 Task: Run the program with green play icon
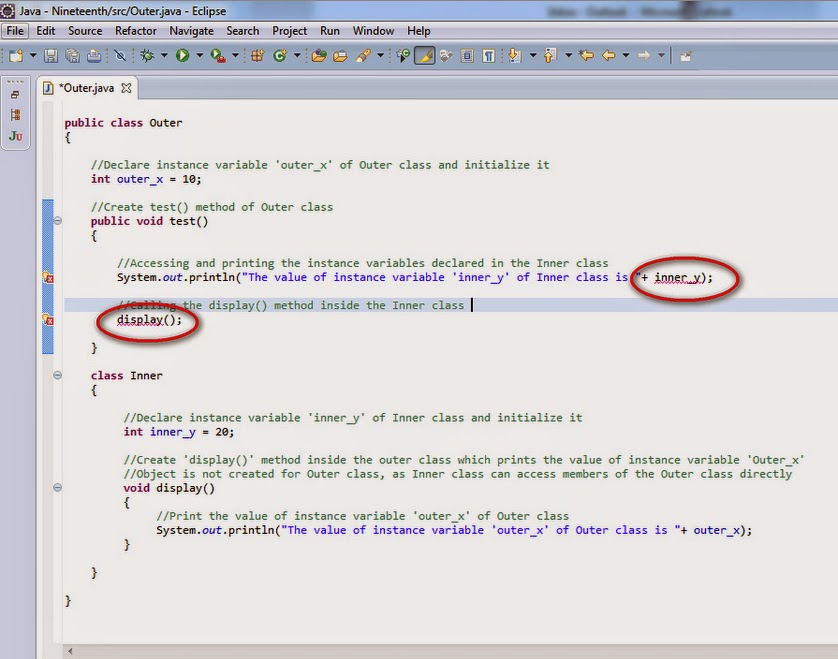click(182, 56)
